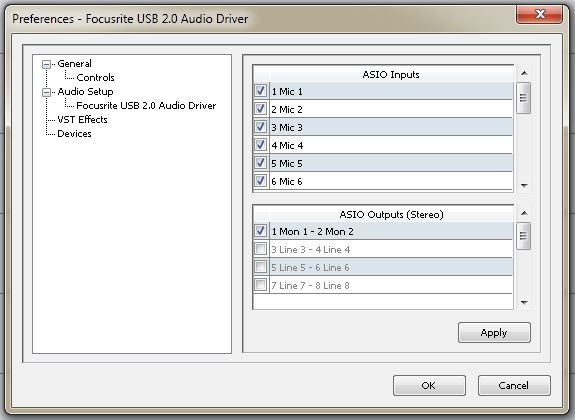Select the 3 Mic 3 row label
The width and height of the screenshot is (575, 420).
click(287, 127)
